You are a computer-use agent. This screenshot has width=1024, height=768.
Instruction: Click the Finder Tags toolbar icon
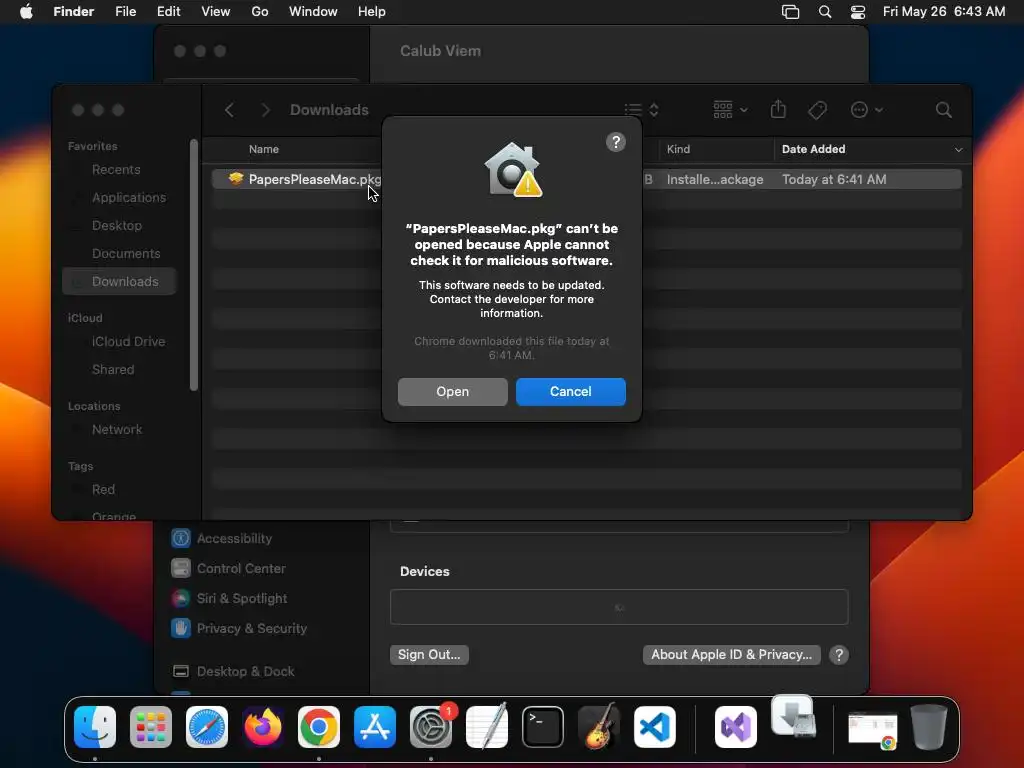pyautogui.click(x=817, y=110)
